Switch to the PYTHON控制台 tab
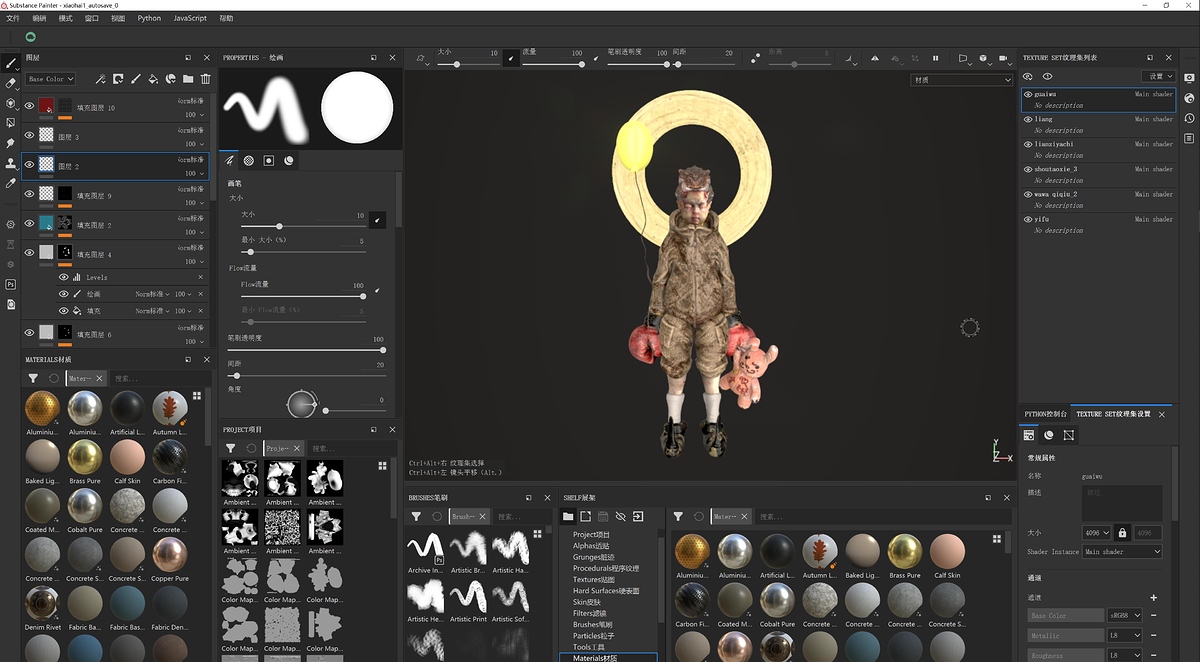Image resolution: width=1200 pixels, height=662 pixels. pyautogui.click(x=1046, y=414)
